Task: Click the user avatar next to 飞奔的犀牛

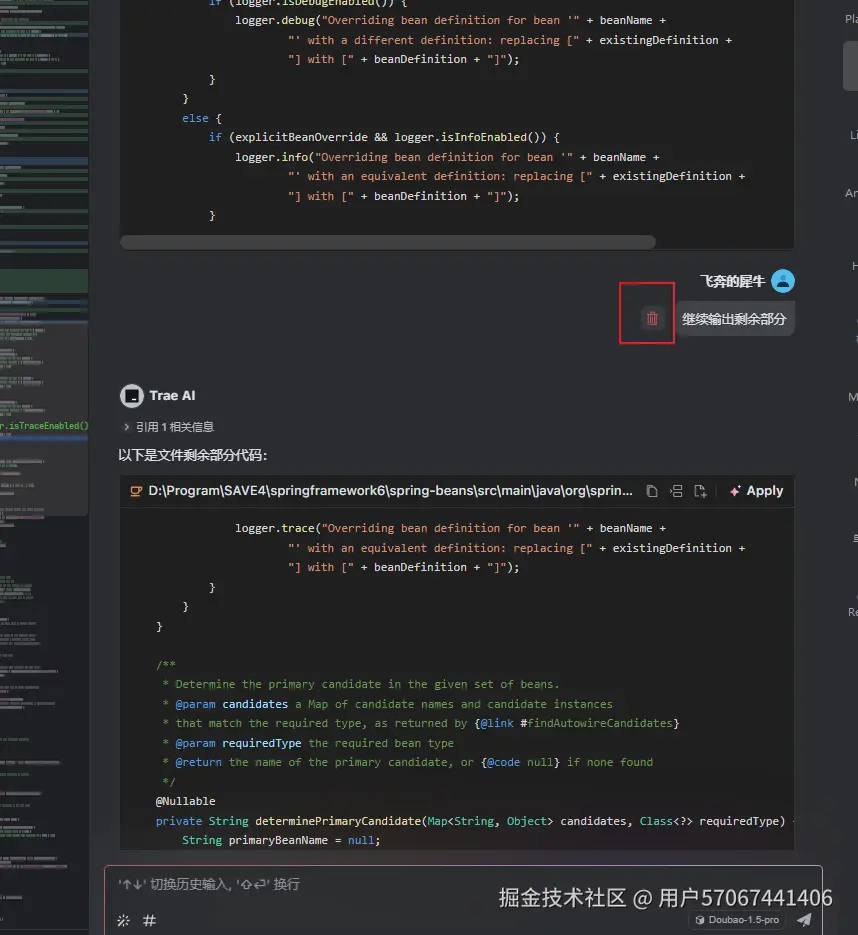Action: pos(783,282)
